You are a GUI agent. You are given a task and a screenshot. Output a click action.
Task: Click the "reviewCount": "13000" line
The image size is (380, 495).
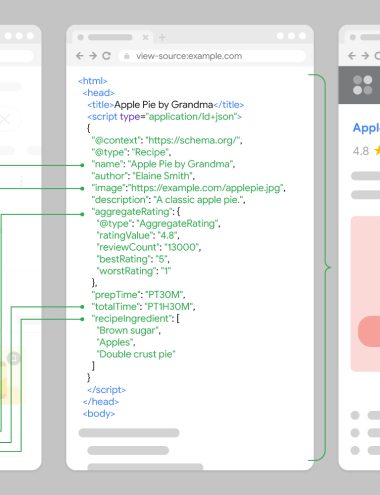(149, 247)
